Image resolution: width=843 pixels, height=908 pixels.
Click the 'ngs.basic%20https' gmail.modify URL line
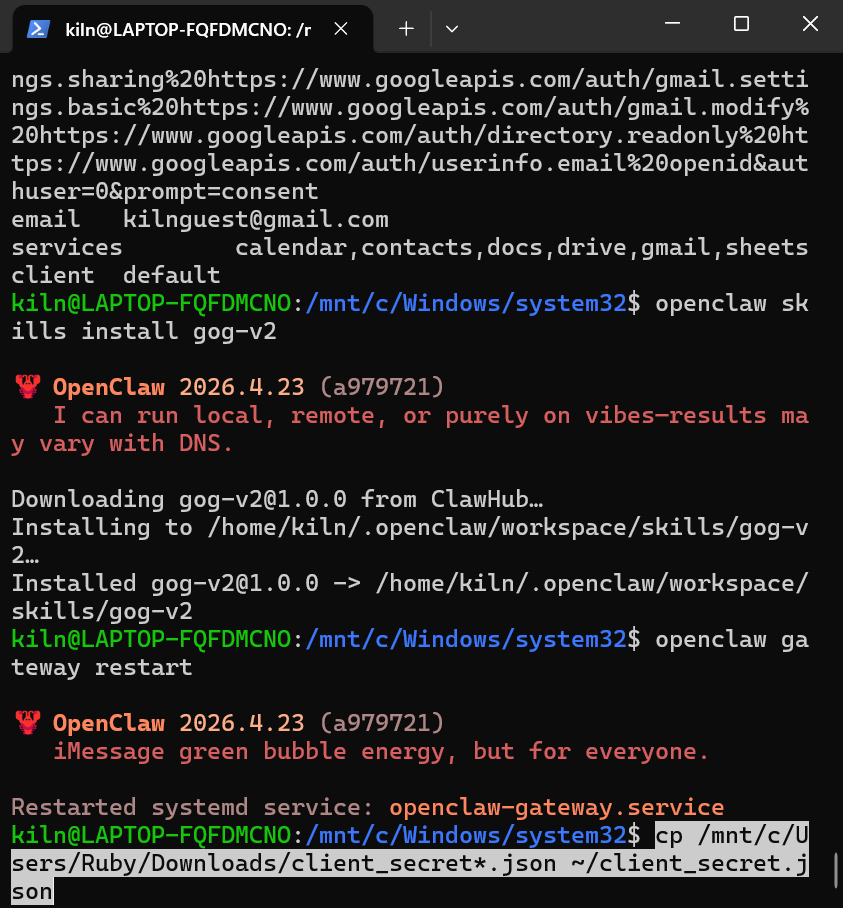pos(410,107)
